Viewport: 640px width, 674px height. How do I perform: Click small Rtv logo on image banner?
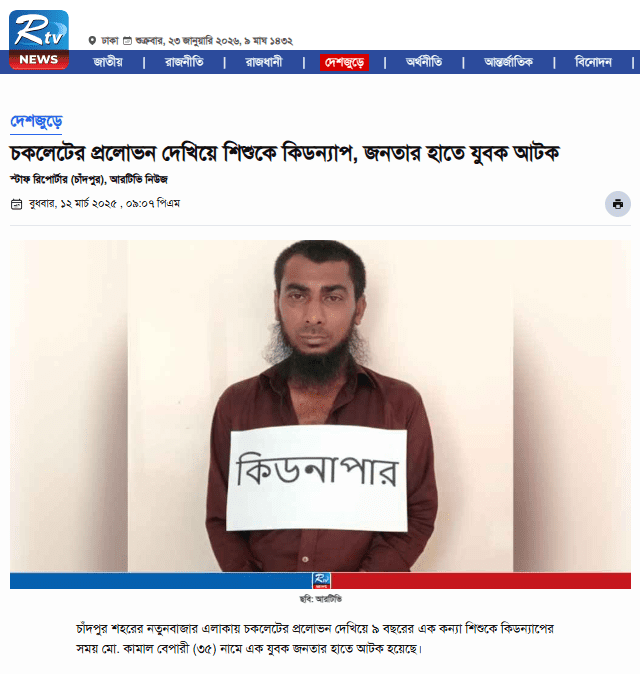(321, 580)
